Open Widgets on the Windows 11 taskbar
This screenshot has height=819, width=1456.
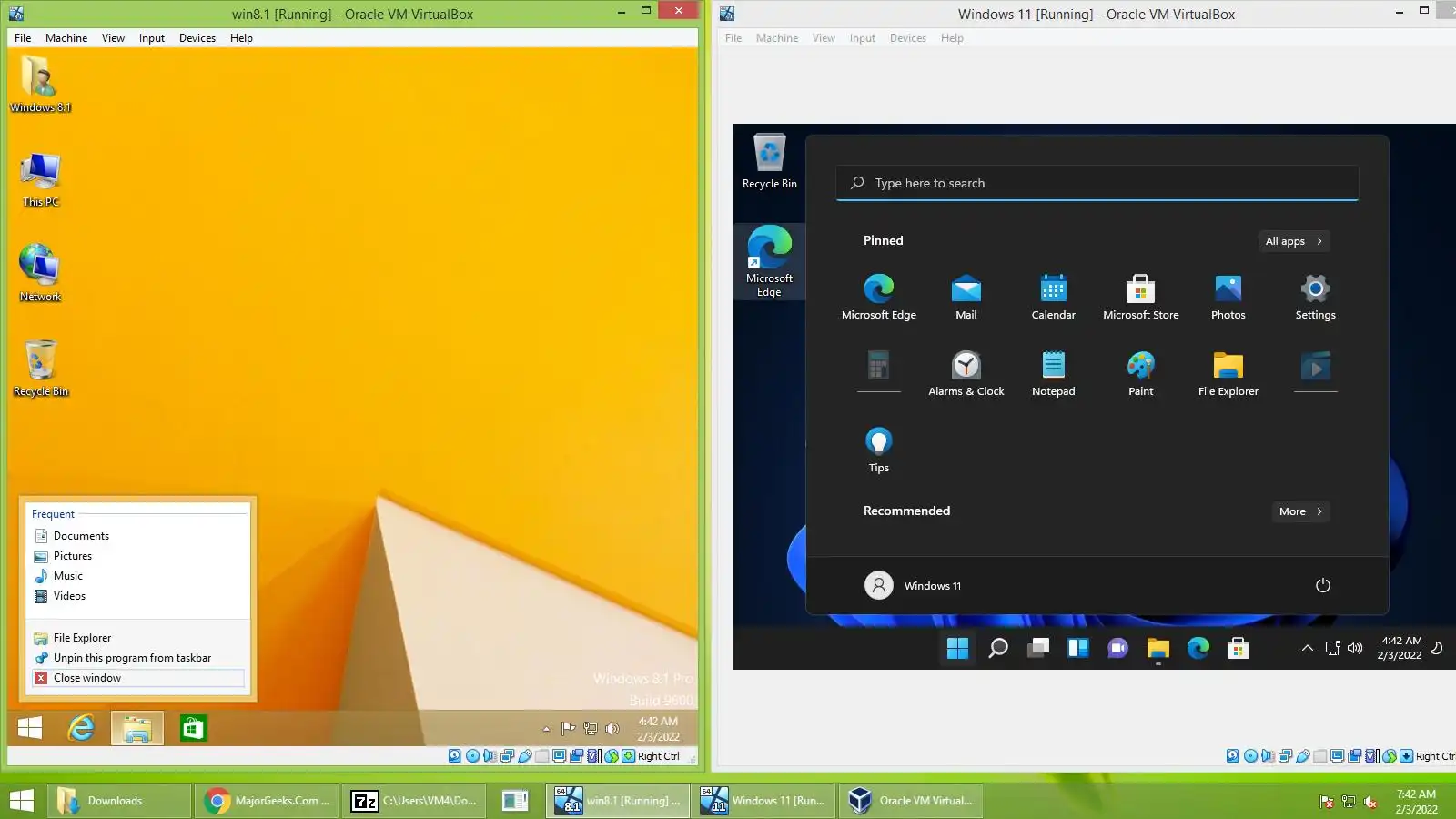coord(1078,648)
